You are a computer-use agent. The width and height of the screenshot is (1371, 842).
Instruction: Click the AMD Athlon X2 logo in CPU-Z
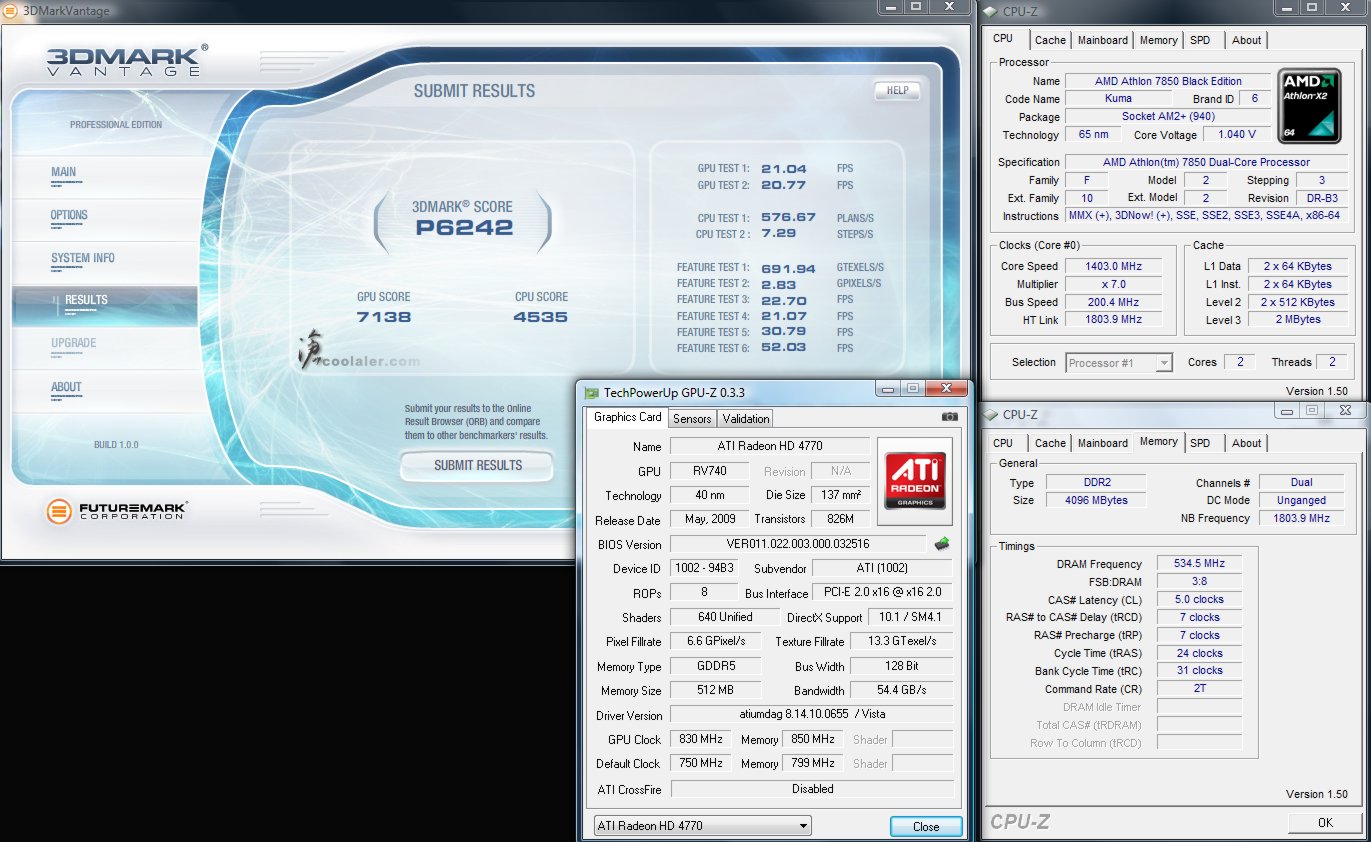click(x=1309, y=105)
